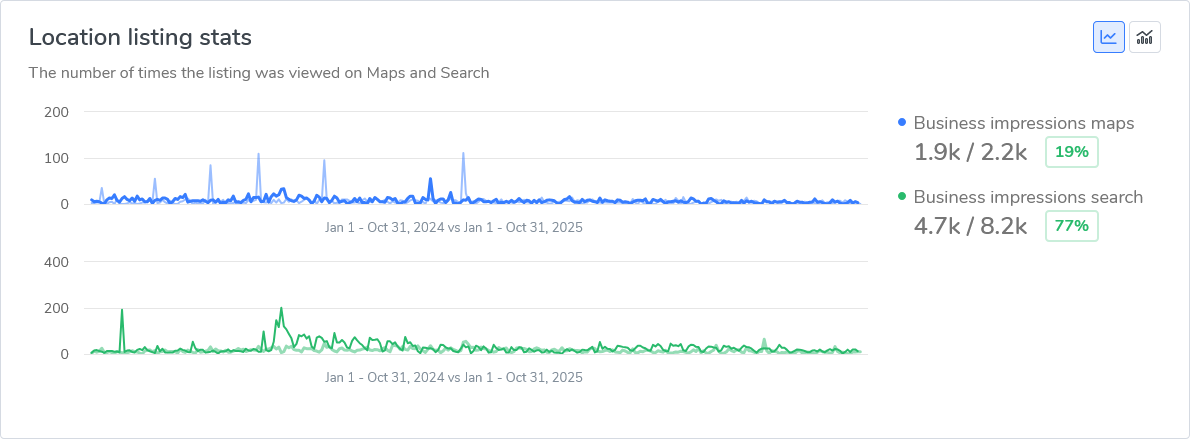
Task: Click the 77% change badge
Action: pos(1071,226)
